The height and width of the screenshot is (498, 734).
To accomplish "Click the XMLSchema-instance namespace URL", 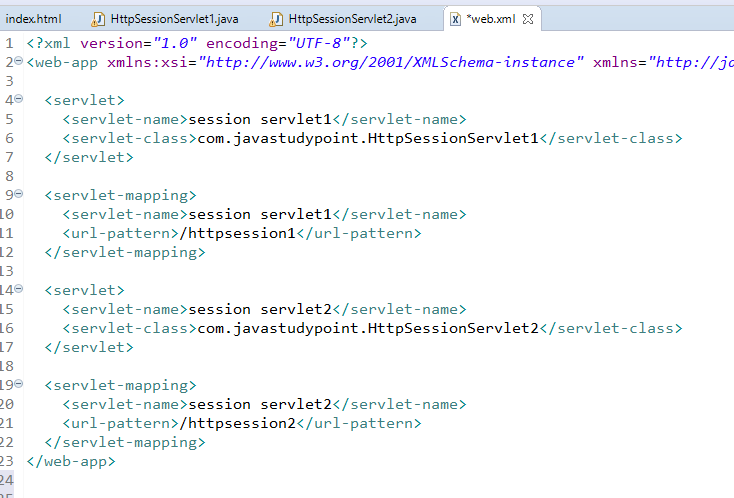I will [391, 62].
